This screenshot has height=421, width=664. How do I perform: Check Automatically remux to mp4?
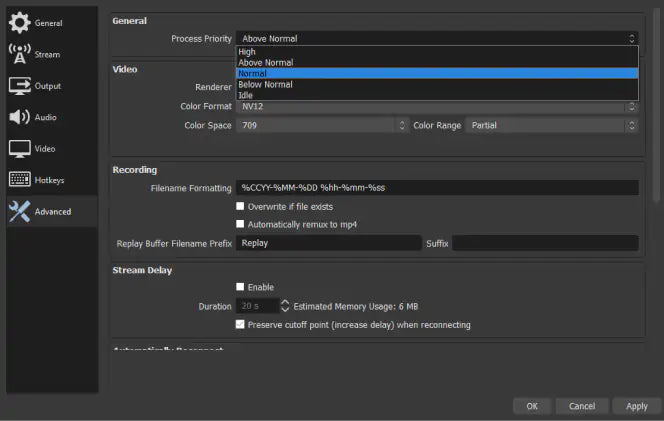pyautogui.click(x=240, y=224)
